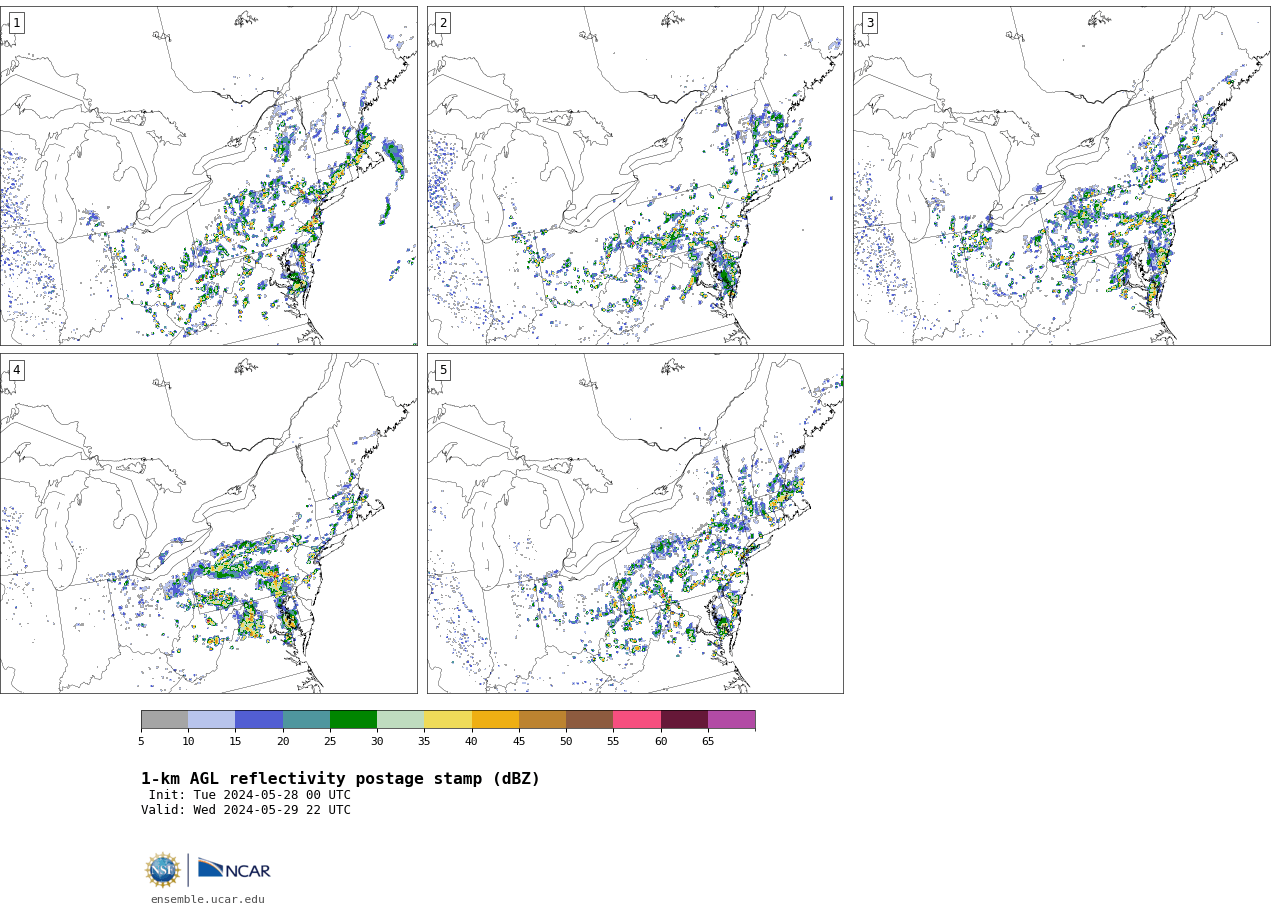1280x910 pixels.
Task: Select the purple 65+ dBZ swatch
Action: [731, 720]
